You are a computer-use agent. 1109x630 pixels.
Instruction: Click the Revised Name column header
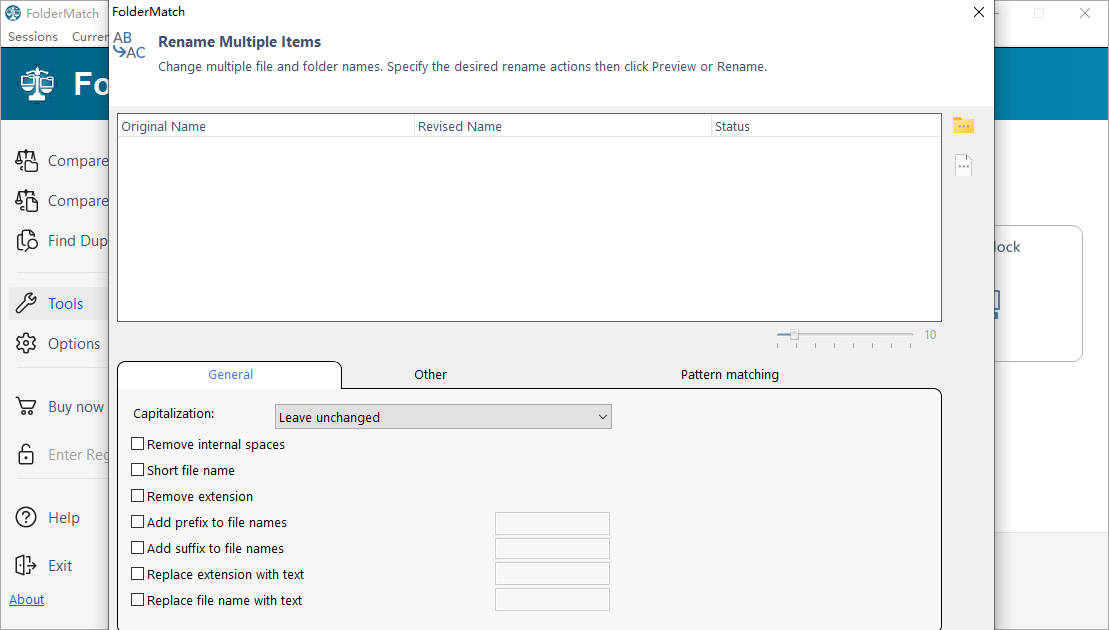click(563, 126)
